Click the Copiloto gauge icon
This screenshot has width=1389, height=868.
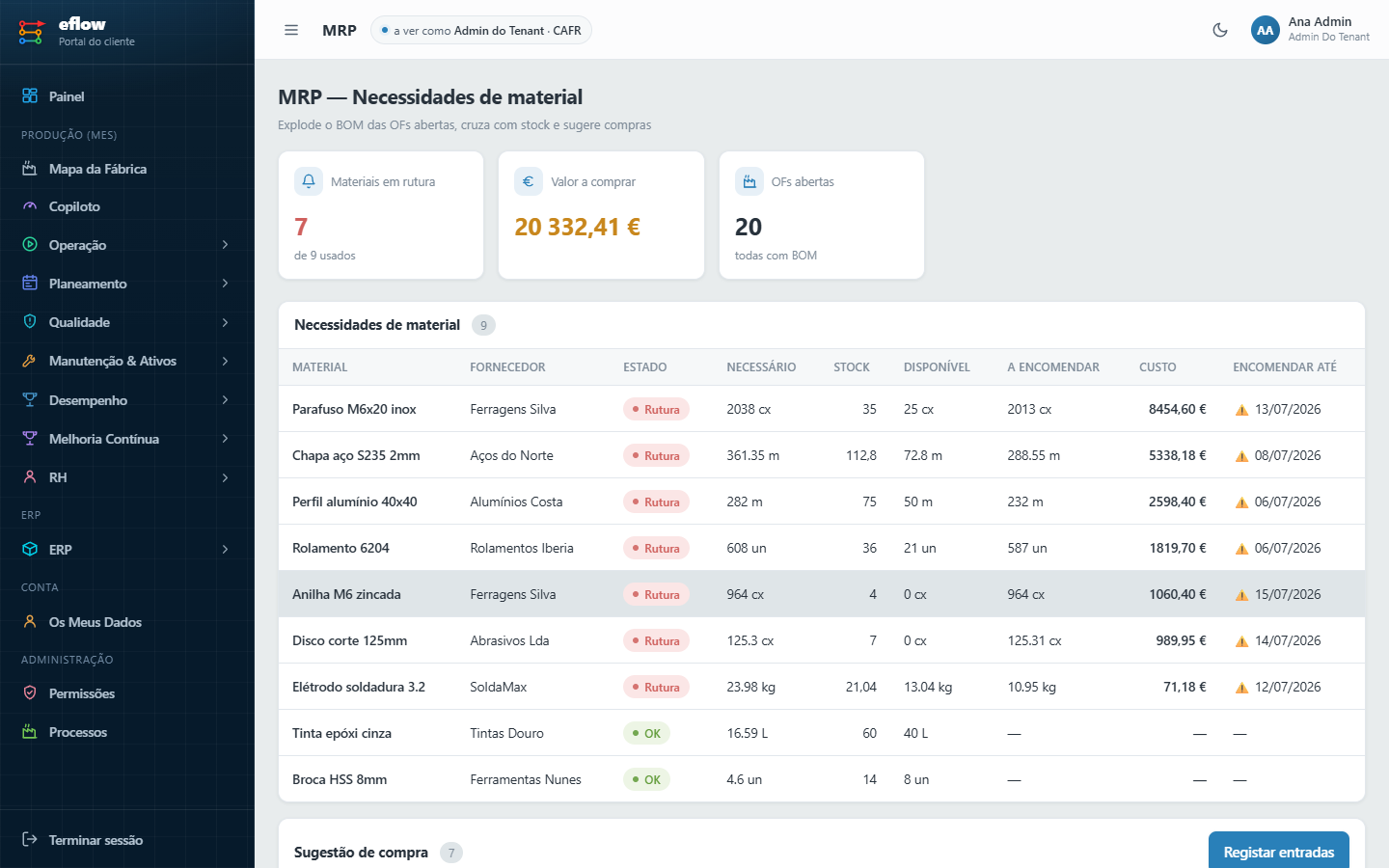coord(30,206)
